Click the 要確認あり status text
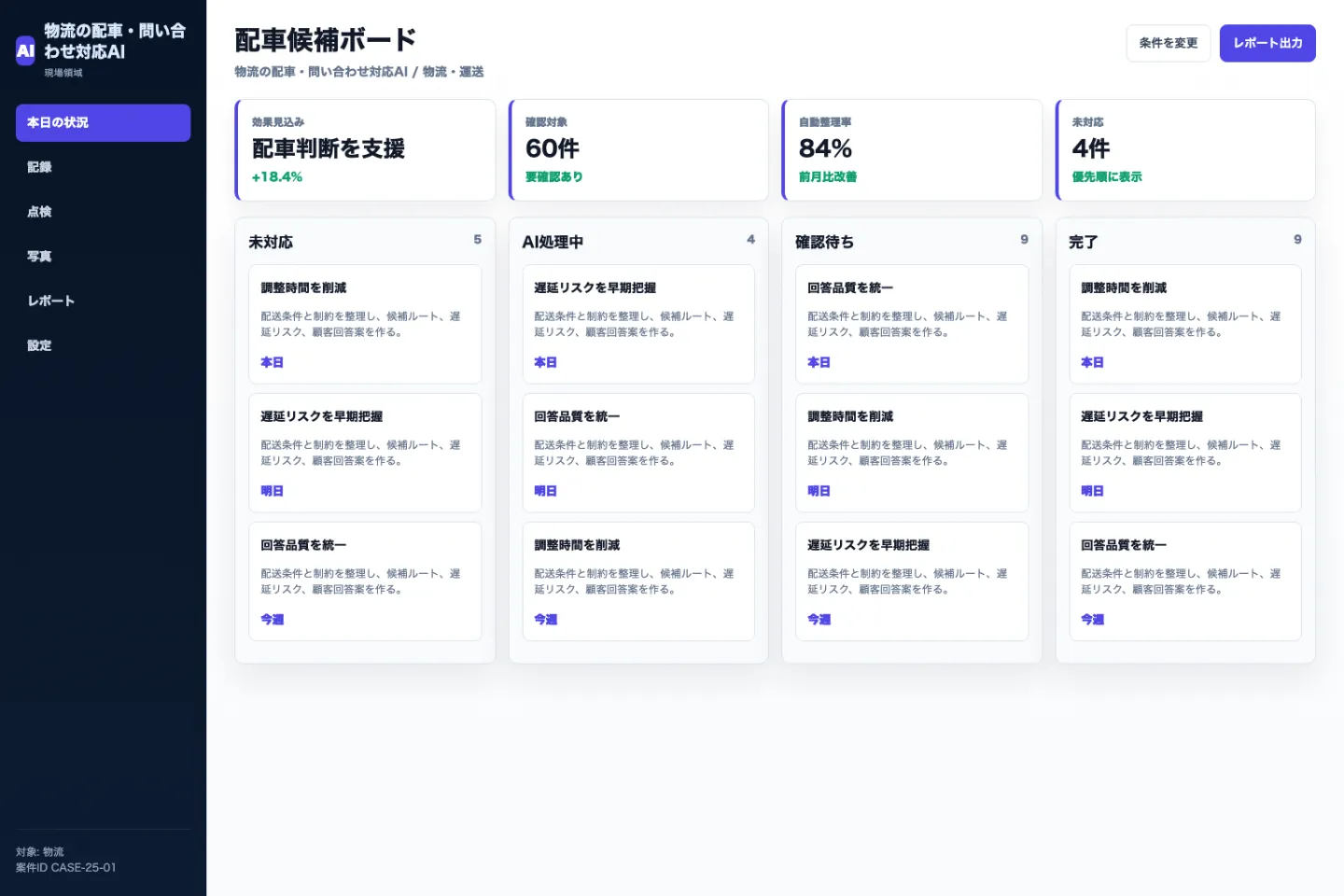 point(553,176)
